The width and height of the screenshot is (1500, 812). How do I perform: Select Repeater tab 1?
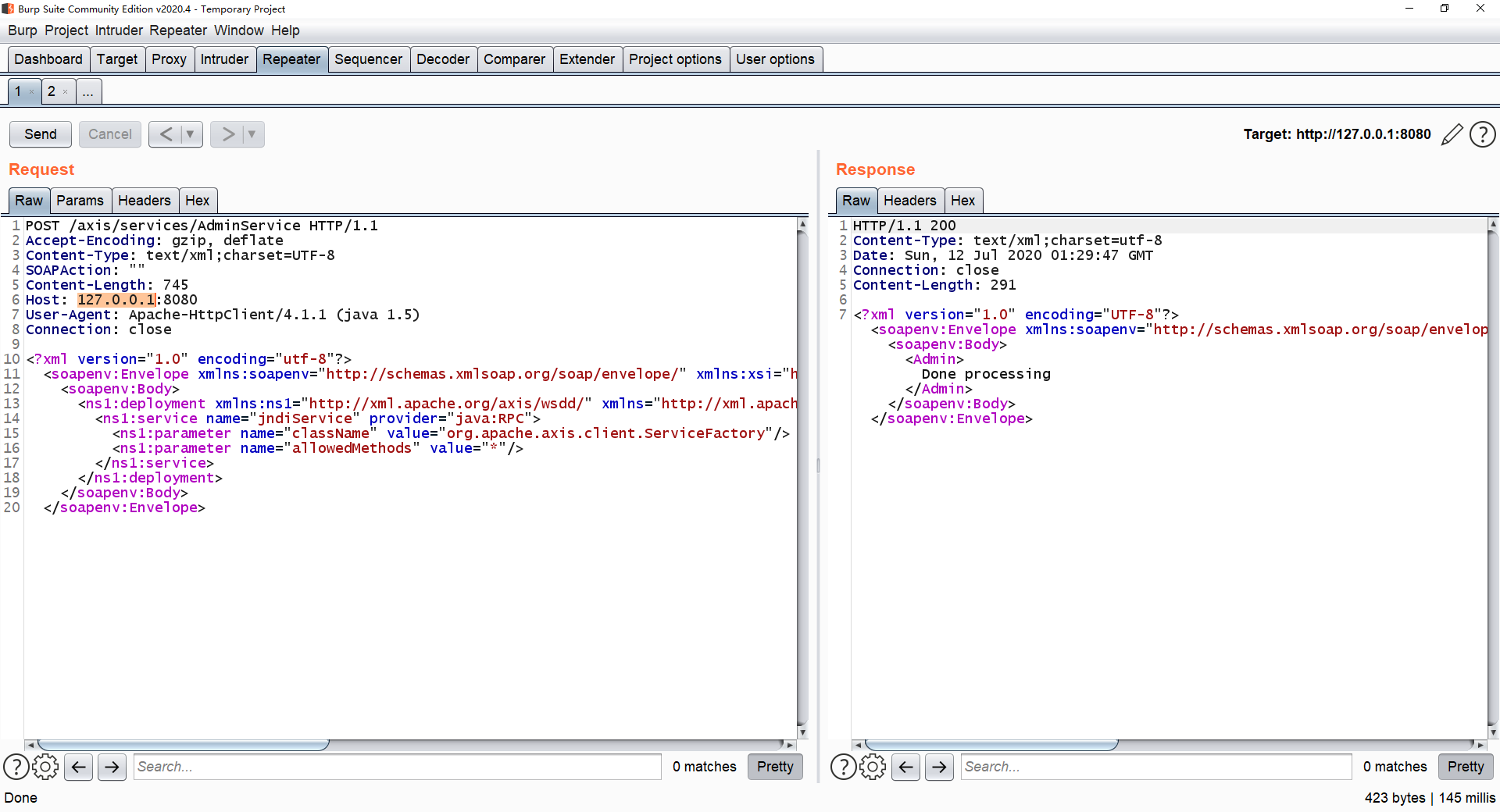tap(18, 91)
